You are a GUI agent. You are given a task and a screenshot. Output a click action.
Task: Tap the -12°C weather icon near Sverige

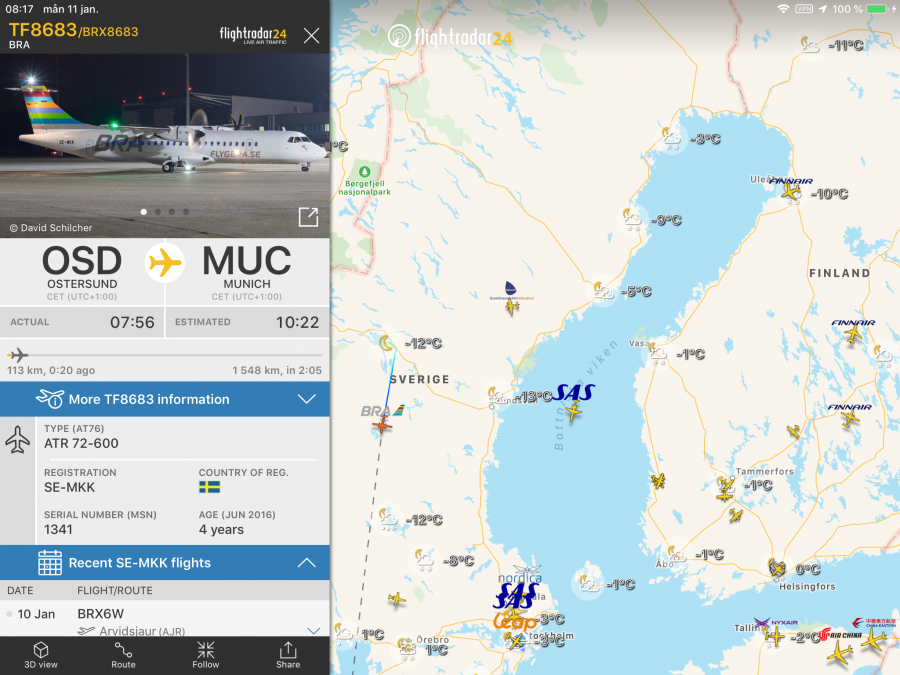[x=387, y=343]
